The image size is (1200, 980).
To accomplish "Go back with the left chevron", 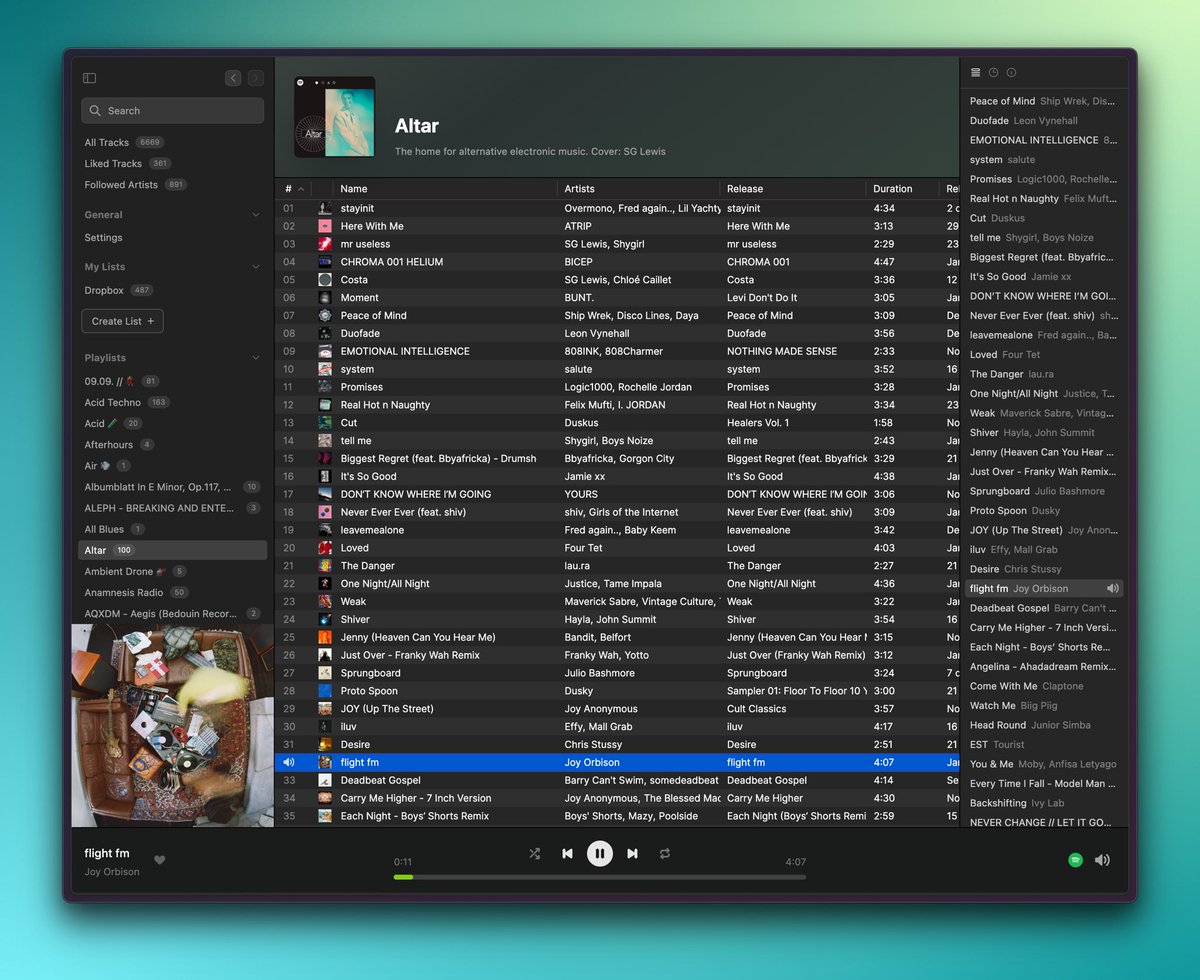I will pyautogui.click(x=233, y=78).
